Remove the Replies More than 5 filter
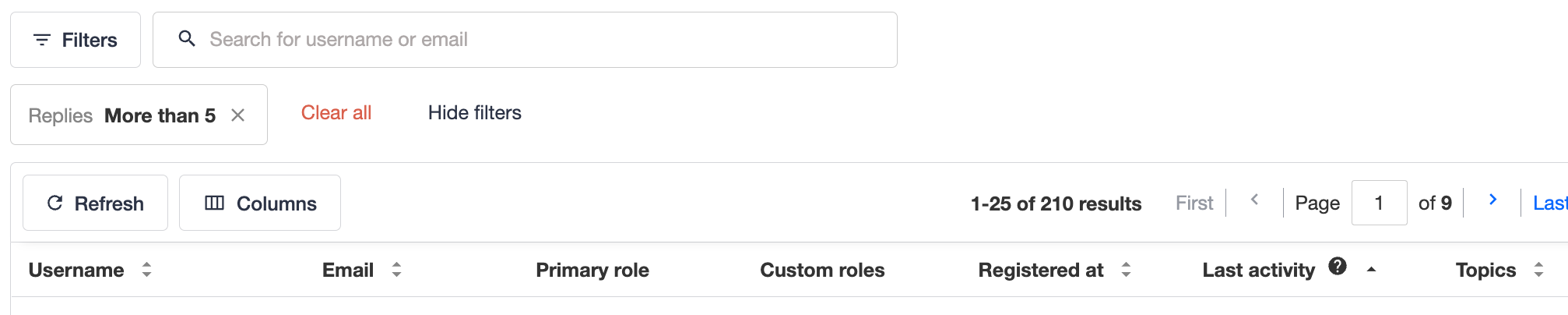 pos(238,115)
